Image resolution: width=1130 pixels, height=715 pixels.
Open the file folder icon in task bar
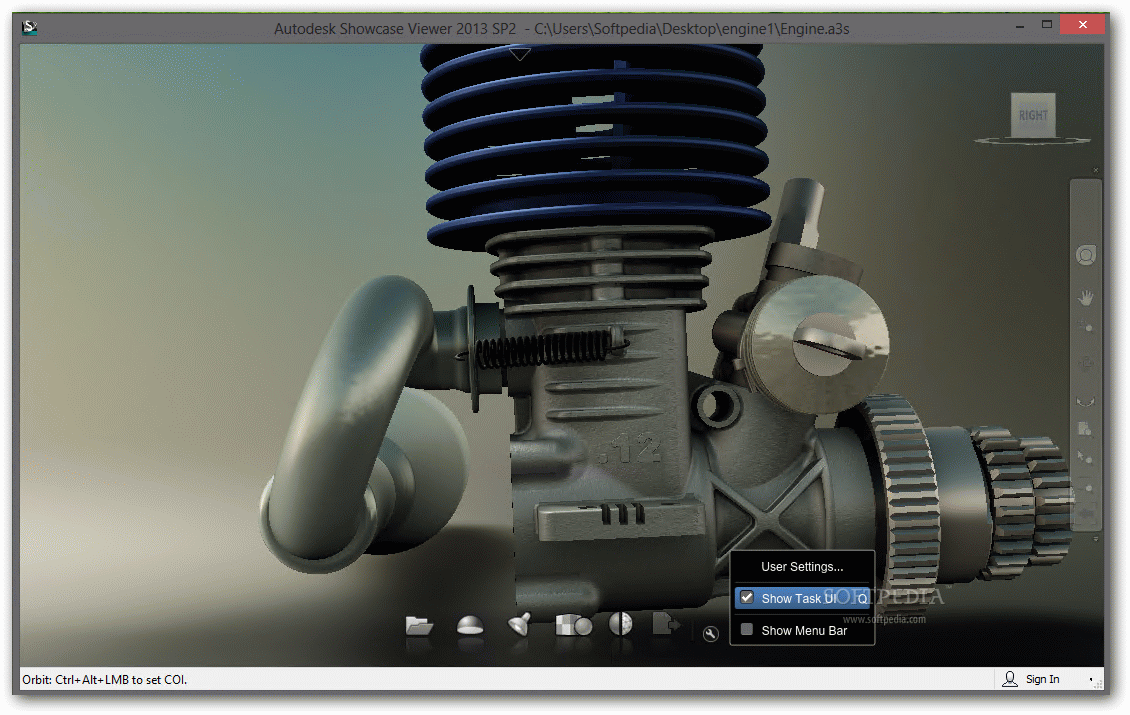[419, 625]
